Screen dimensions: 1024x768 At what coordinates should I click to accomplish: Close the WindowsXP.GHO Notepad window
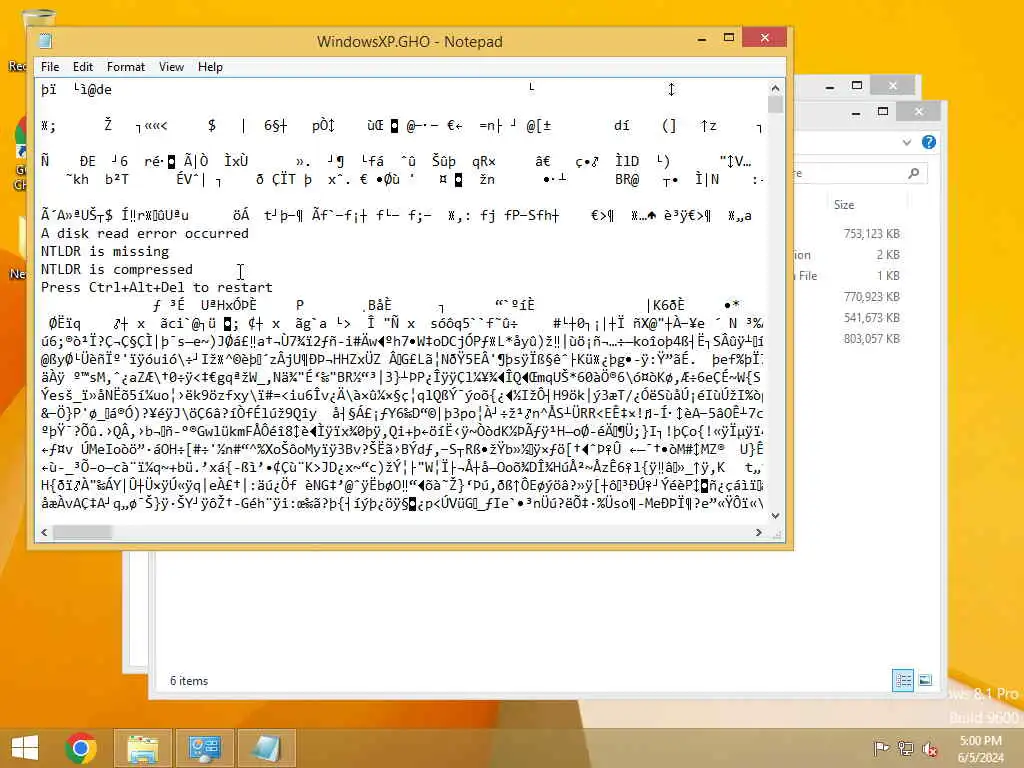[x=765, y=38]
